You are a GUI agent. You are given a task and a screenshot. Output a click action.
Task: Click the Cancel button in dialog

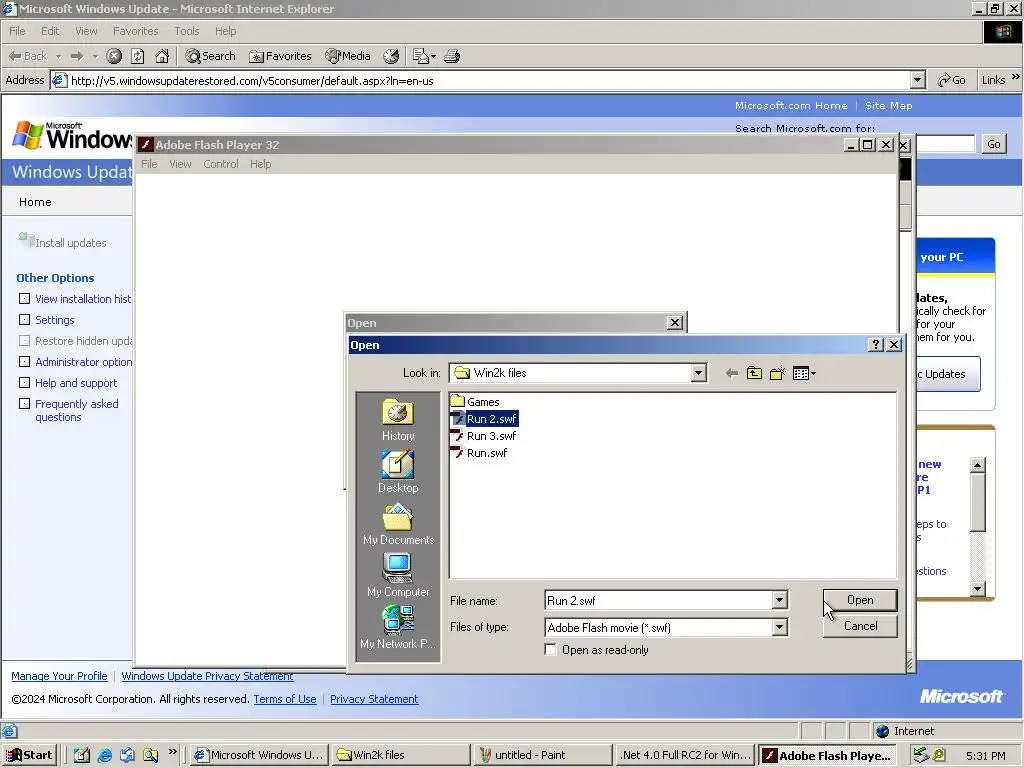pyautogui.click(x=860, y=626)
